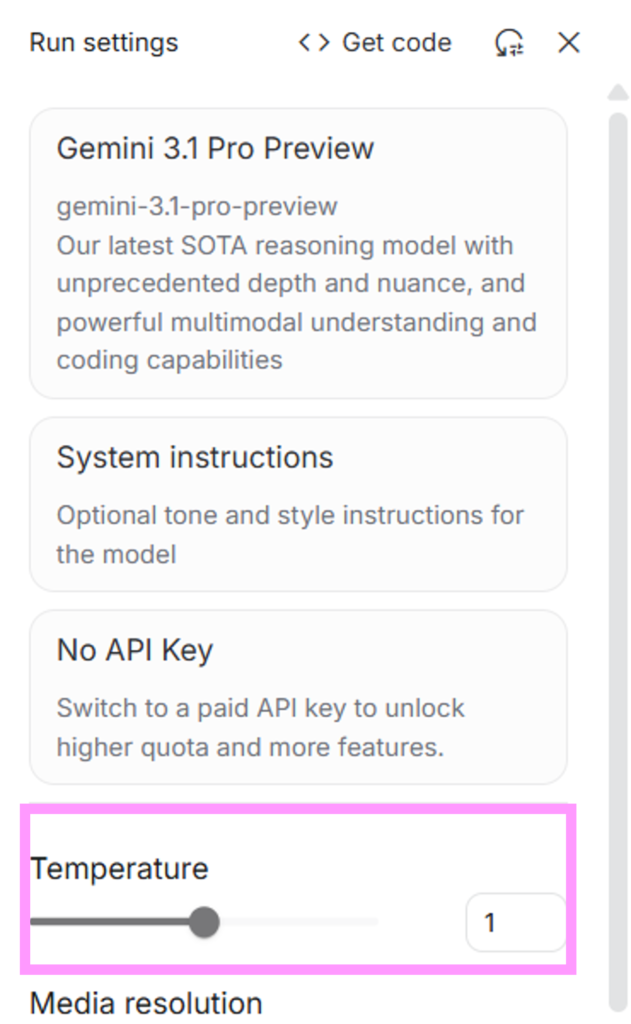Click the reset default settings icon
The image size is (631, 1024).
coord(509,43)
